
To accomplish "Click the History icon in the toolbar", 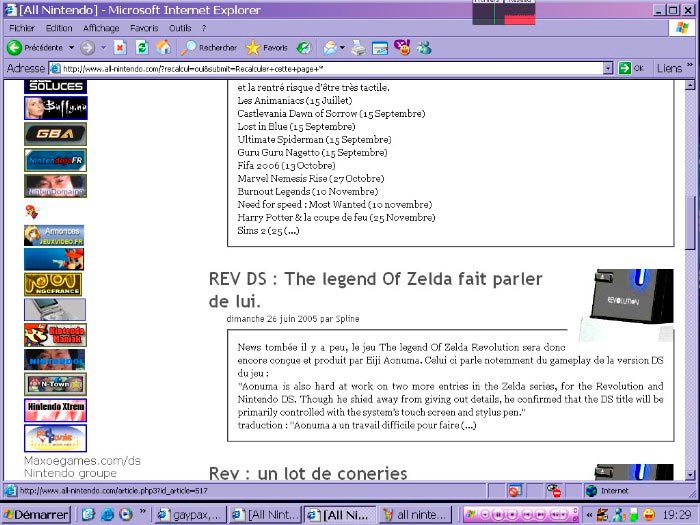I will (x=304, y=47).
